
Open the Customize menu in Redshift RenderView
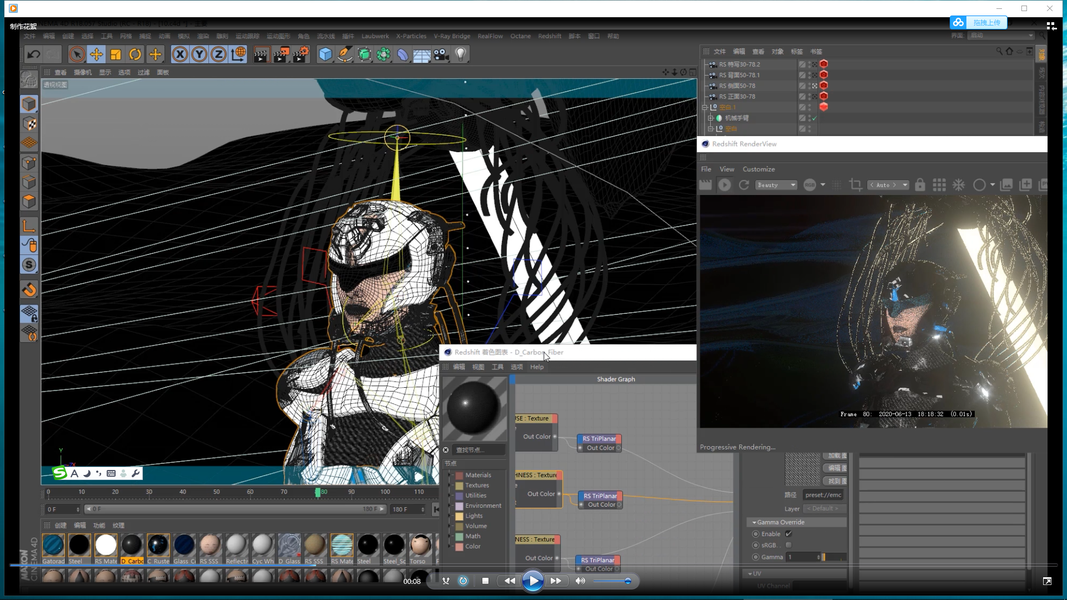pos(759,169)
